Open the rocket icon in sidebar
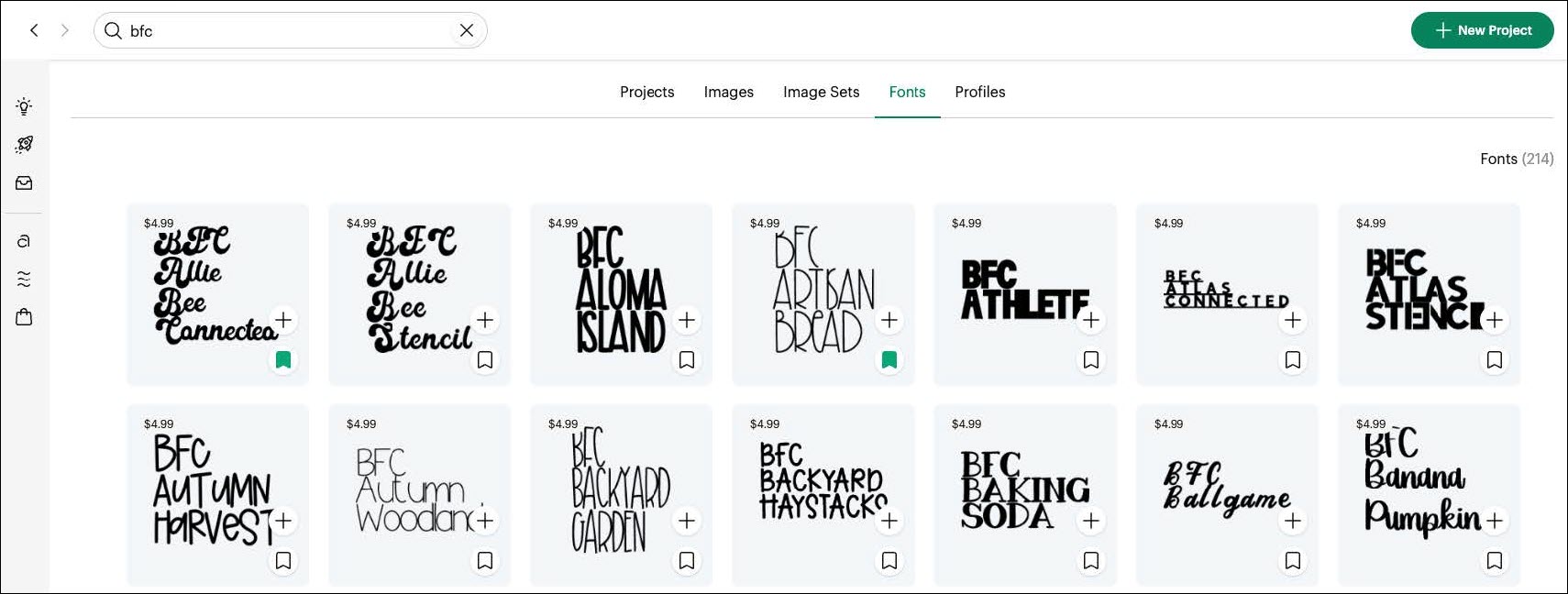The image size is (1568, 594). pyautogui.click(x=24, y=145)
